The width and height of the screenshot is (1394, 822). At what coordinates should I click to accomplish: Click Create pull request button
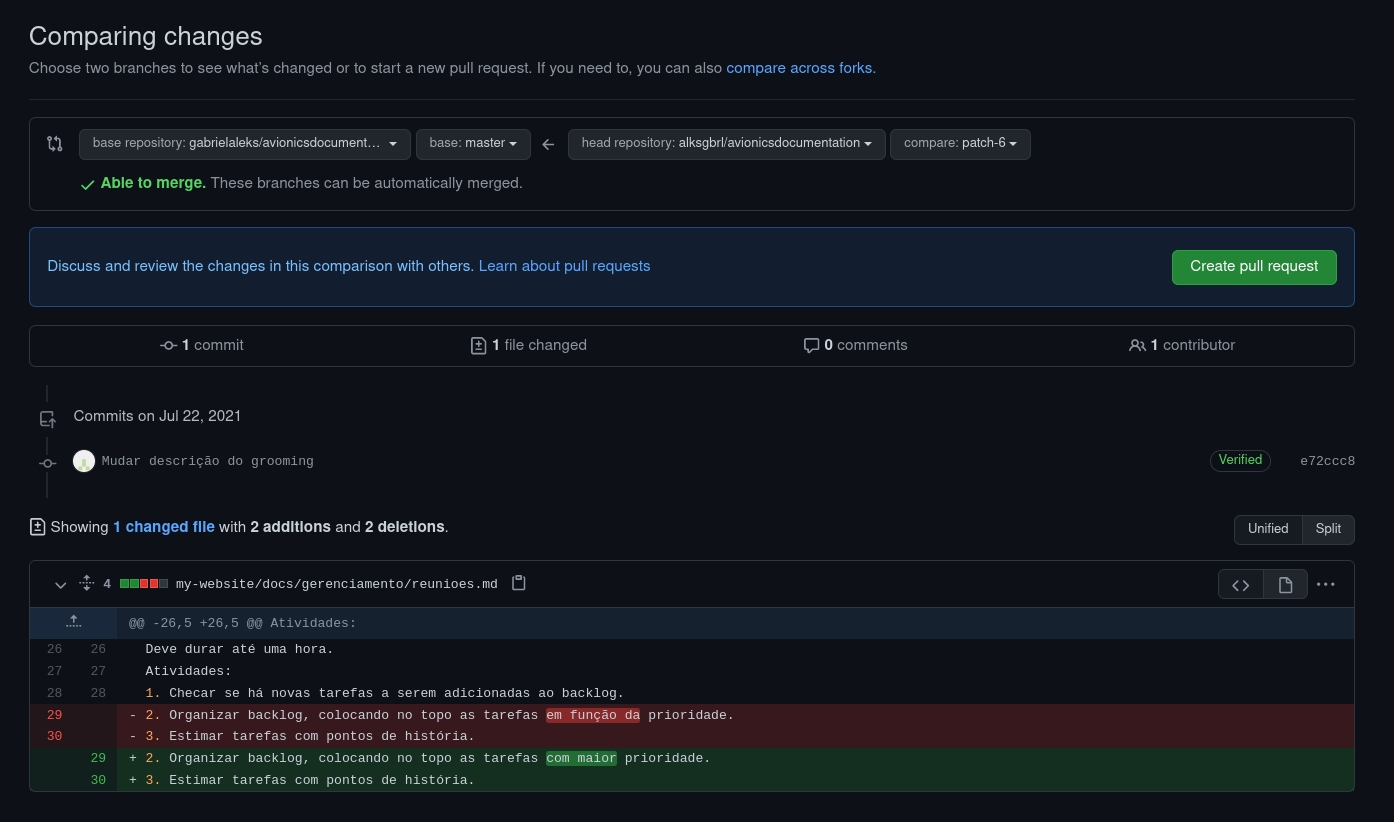coord(1254,267)
